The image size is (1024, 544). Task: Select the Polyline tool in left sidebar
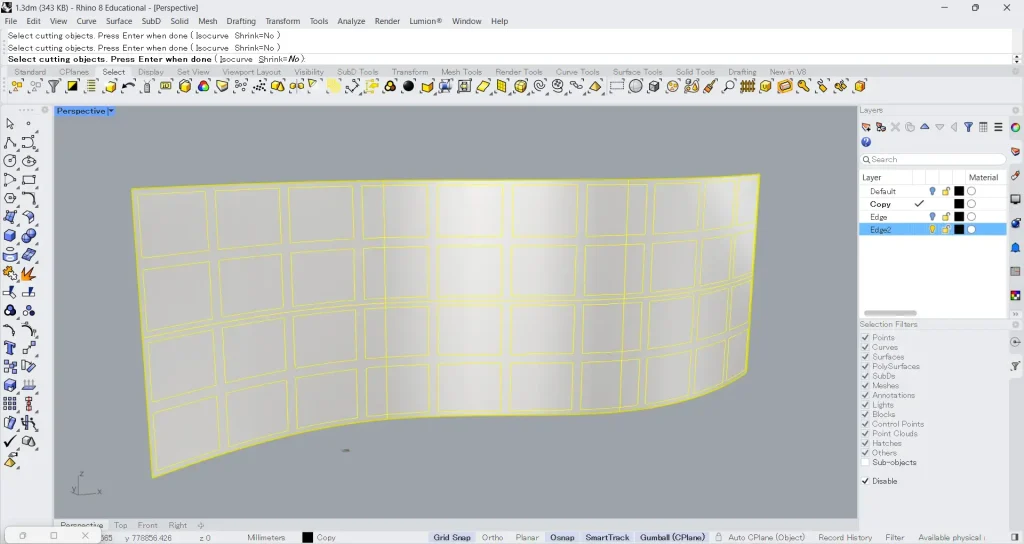pyautogui.click(x=10, y=142)
